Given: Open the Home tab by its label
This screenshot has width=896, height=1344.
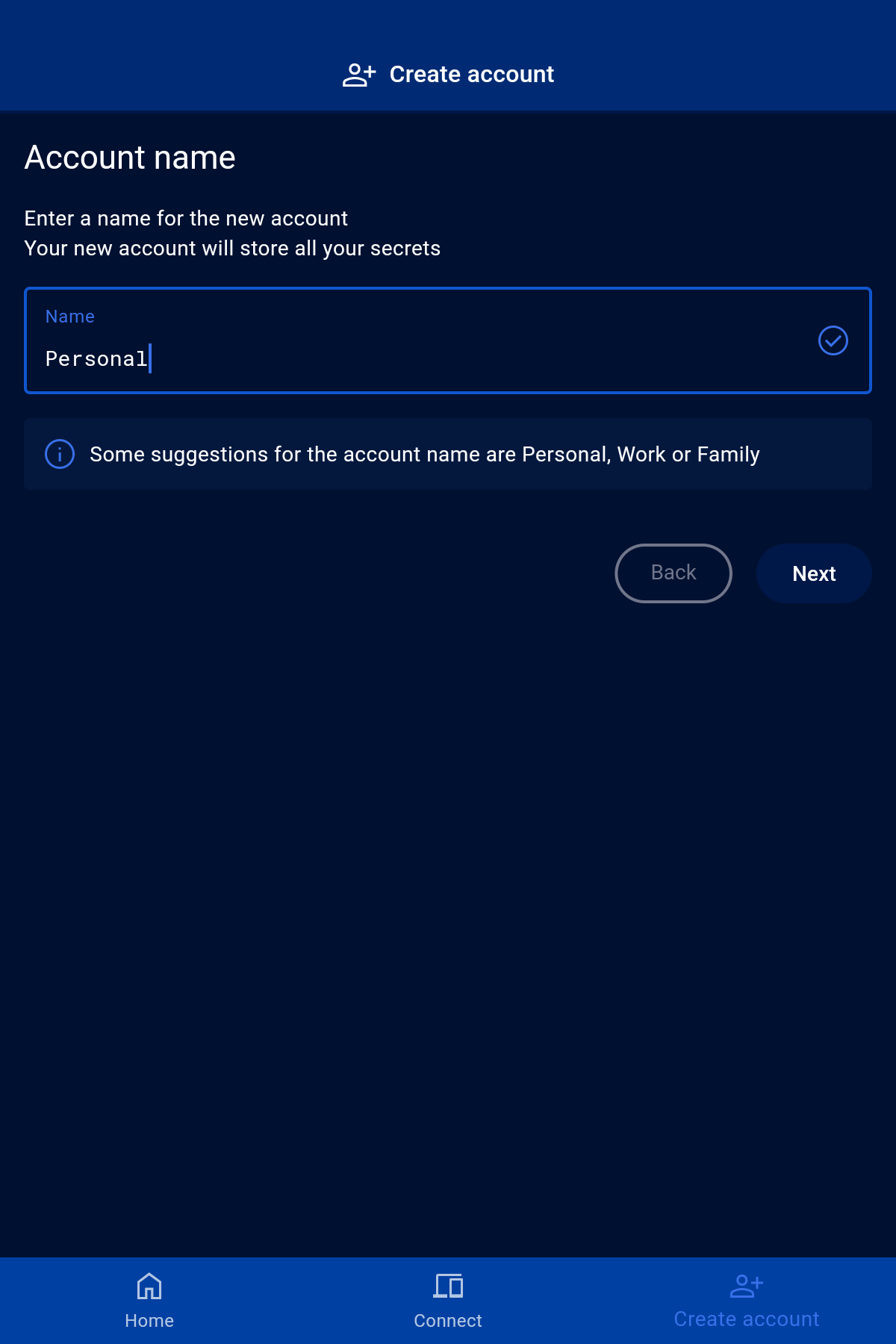Looking at the screenshot, I should pos(149,1321).
